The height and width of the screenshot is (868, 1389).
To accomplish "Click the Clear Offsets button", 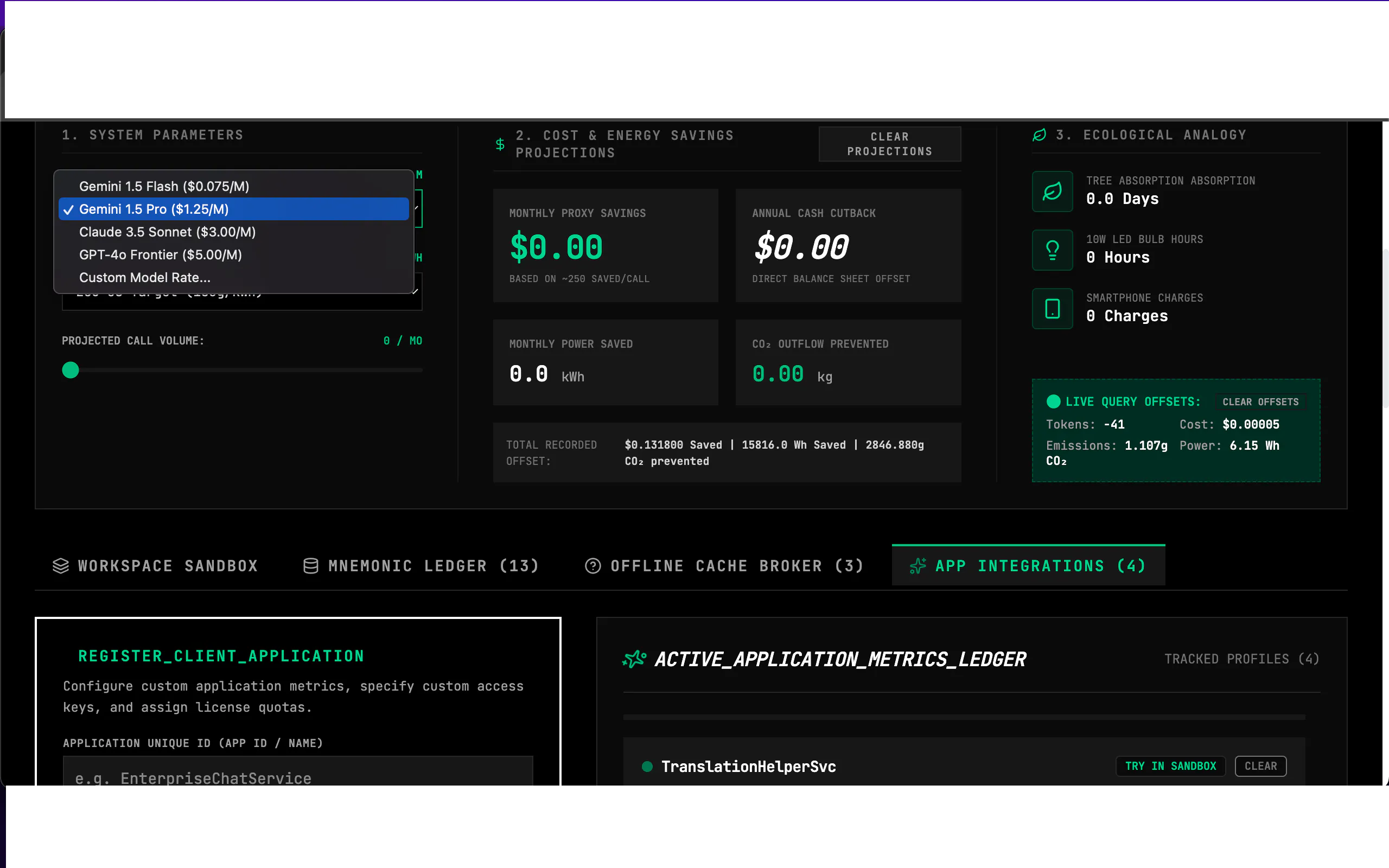I will [x=1260, y=402].
